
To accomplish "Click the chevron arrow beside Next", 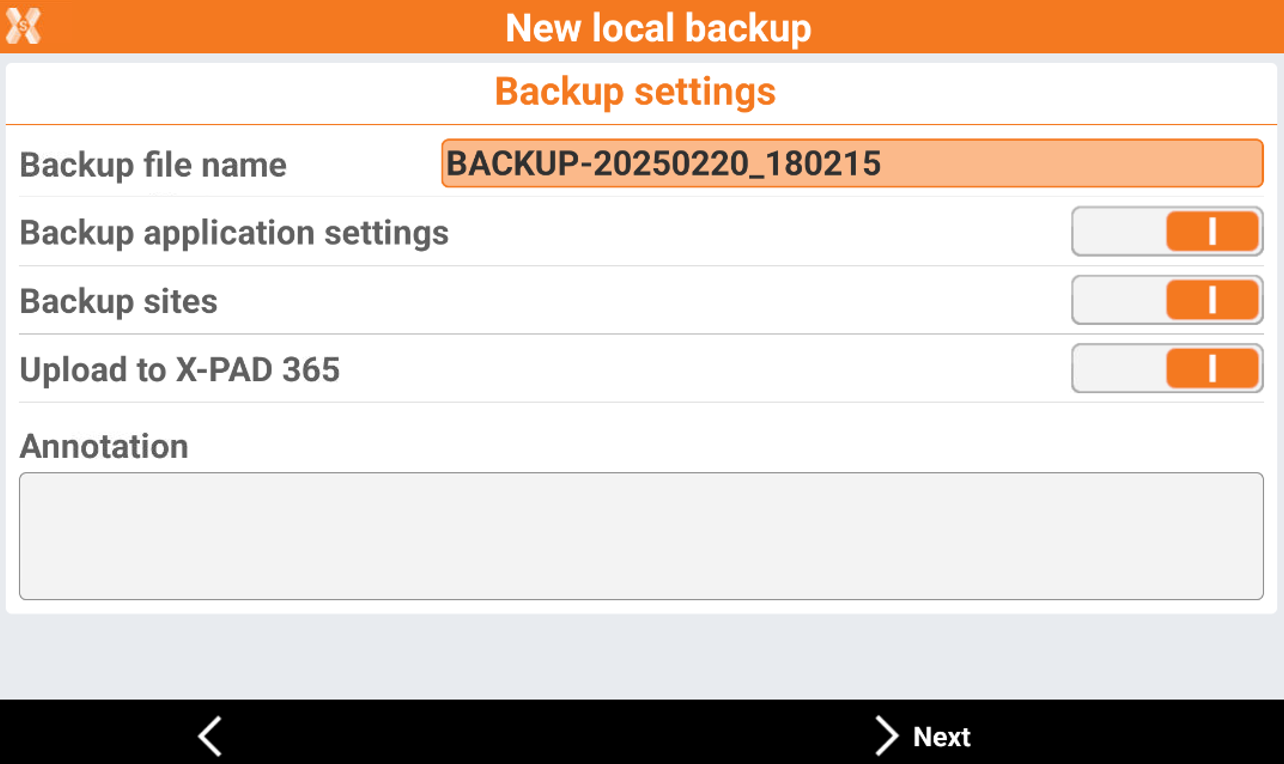I will pyautogui.click(x=886, y=736).
